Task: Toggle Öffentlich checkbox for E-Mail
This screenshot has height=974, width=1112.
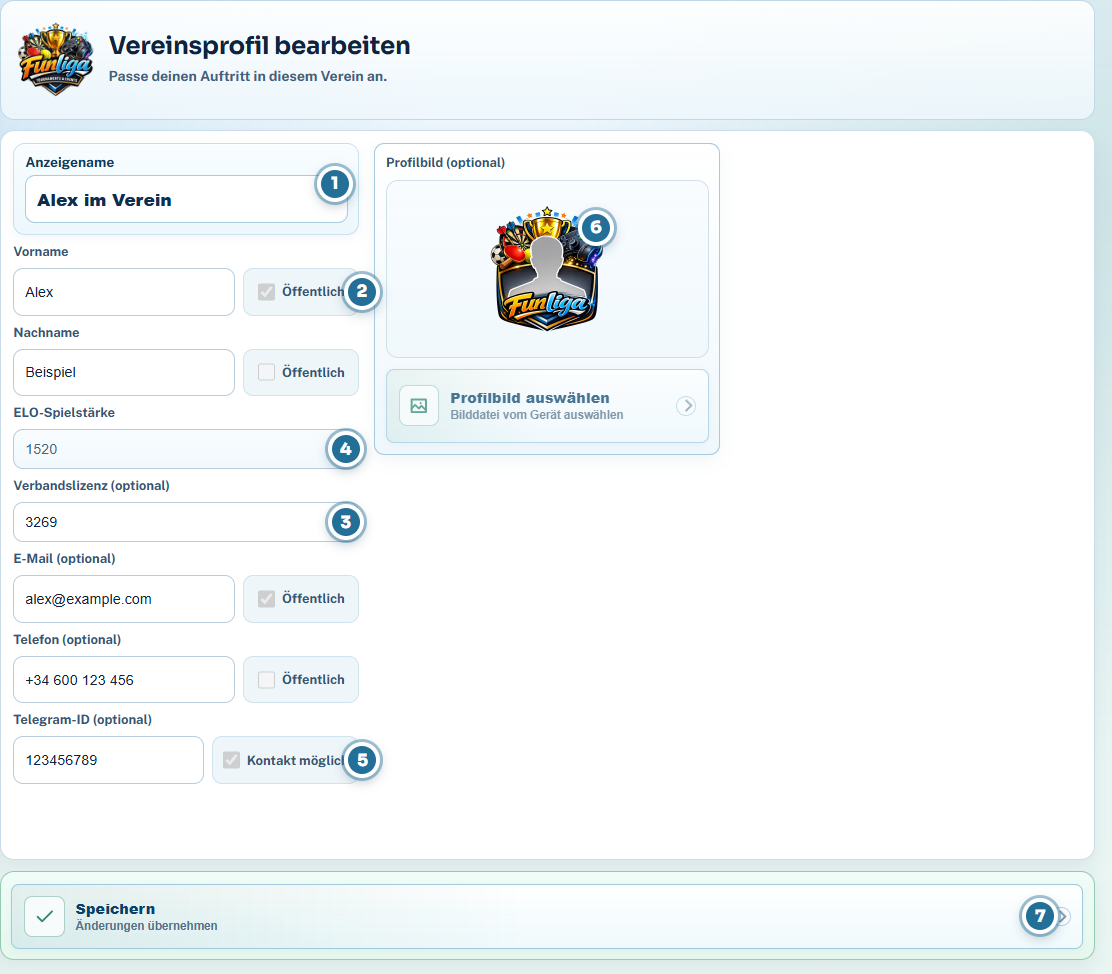Action: coord(267,599)
